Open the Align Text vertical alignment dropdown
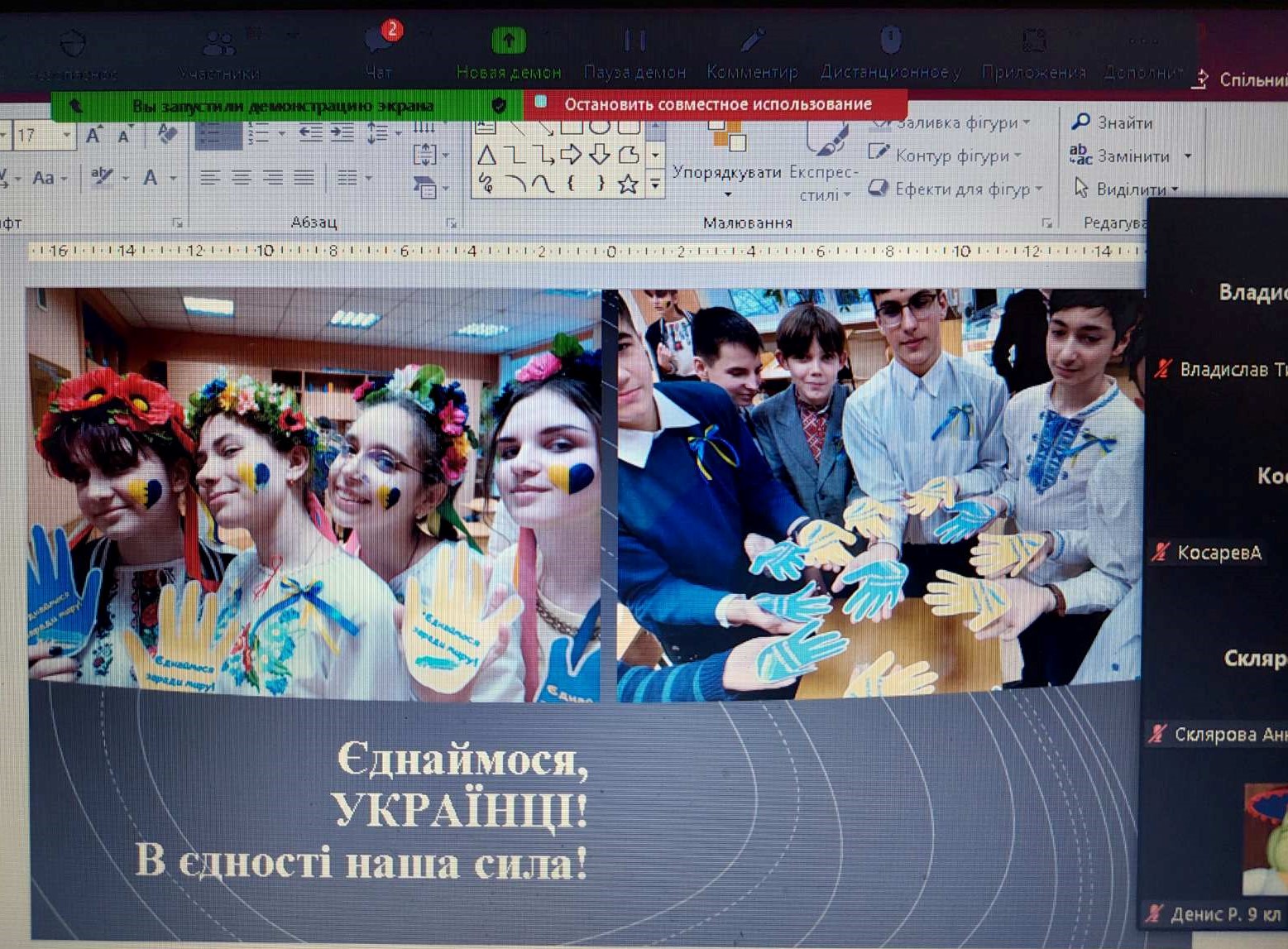 430,156
